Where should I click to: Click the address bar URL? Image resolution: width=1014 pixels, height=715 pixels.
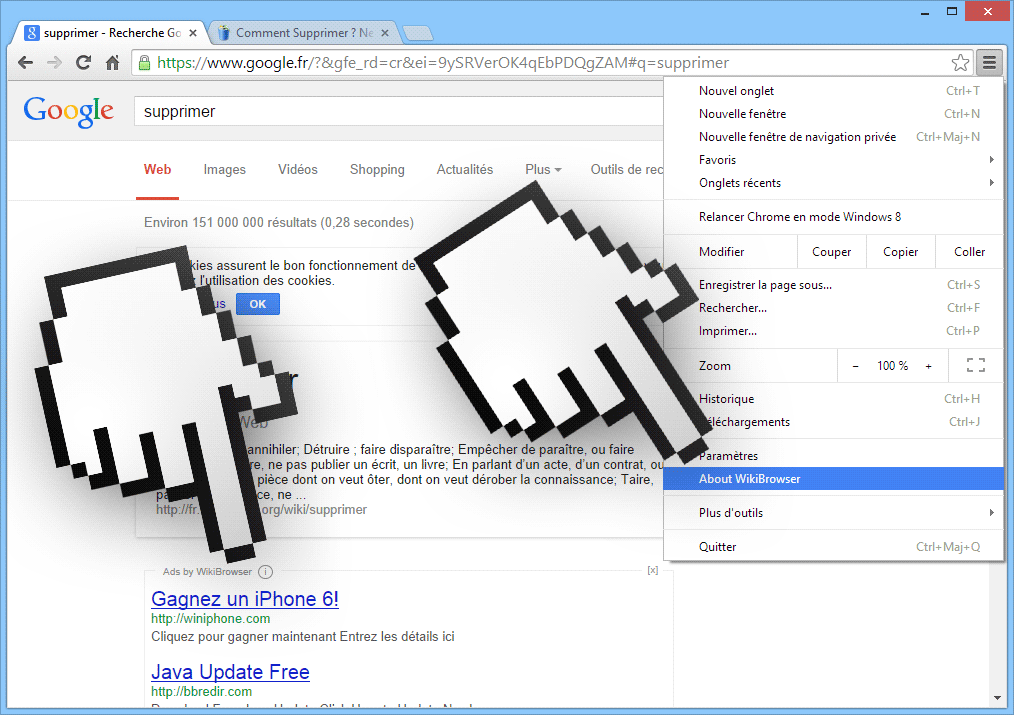tap(443, 63)
